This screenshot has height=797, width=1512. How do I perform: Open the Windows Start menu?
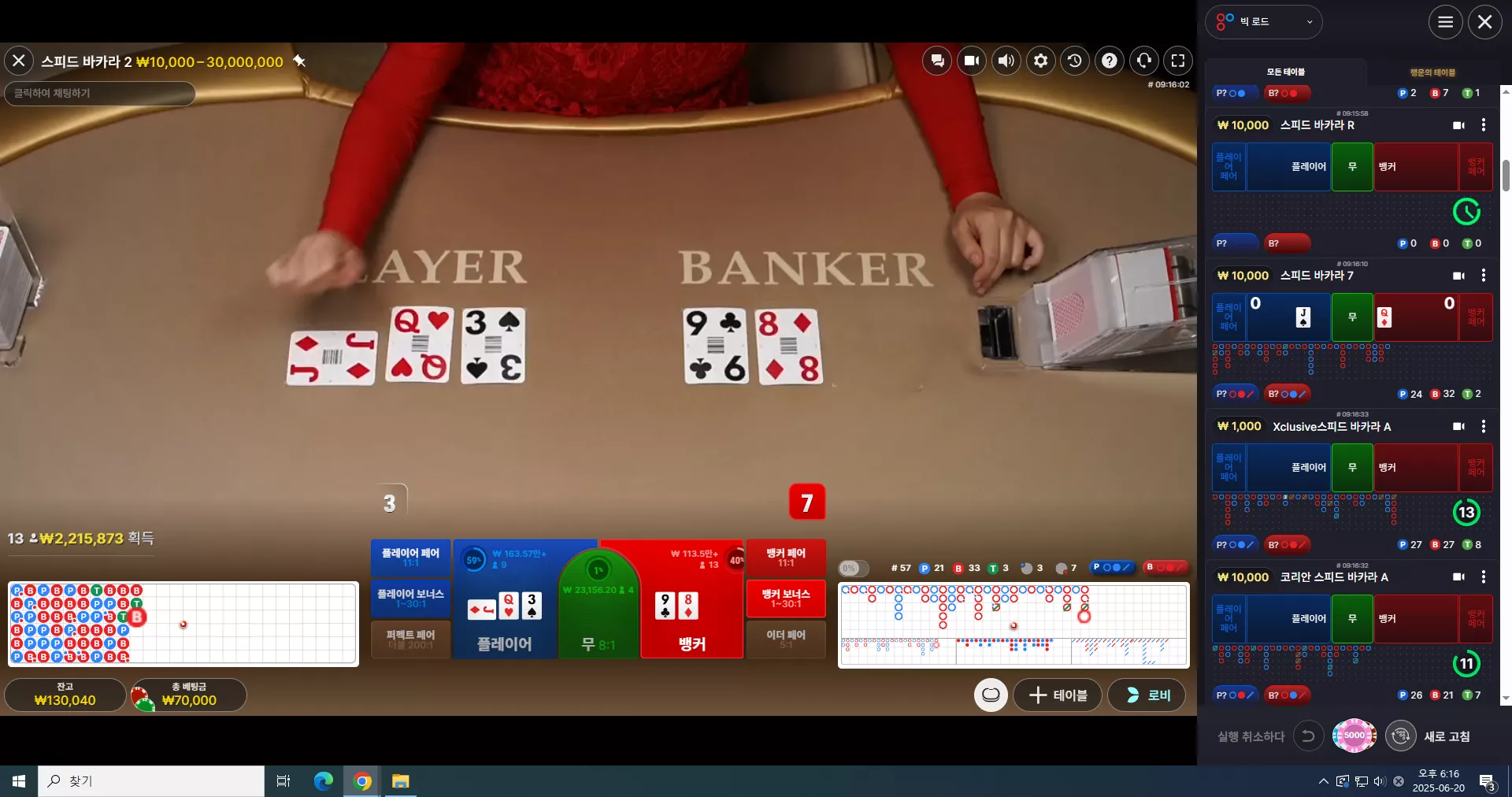[19, 781]
